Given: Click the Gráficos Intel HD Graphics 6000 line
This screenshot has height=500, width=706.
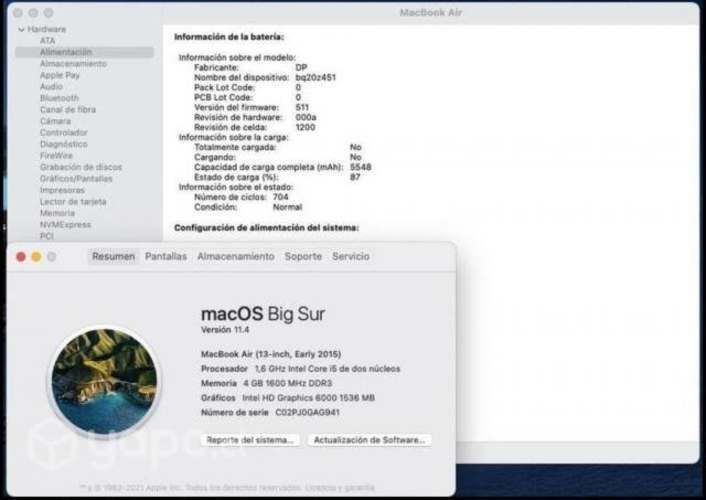Looking at the screenshot, I should (x=288, y=398).
